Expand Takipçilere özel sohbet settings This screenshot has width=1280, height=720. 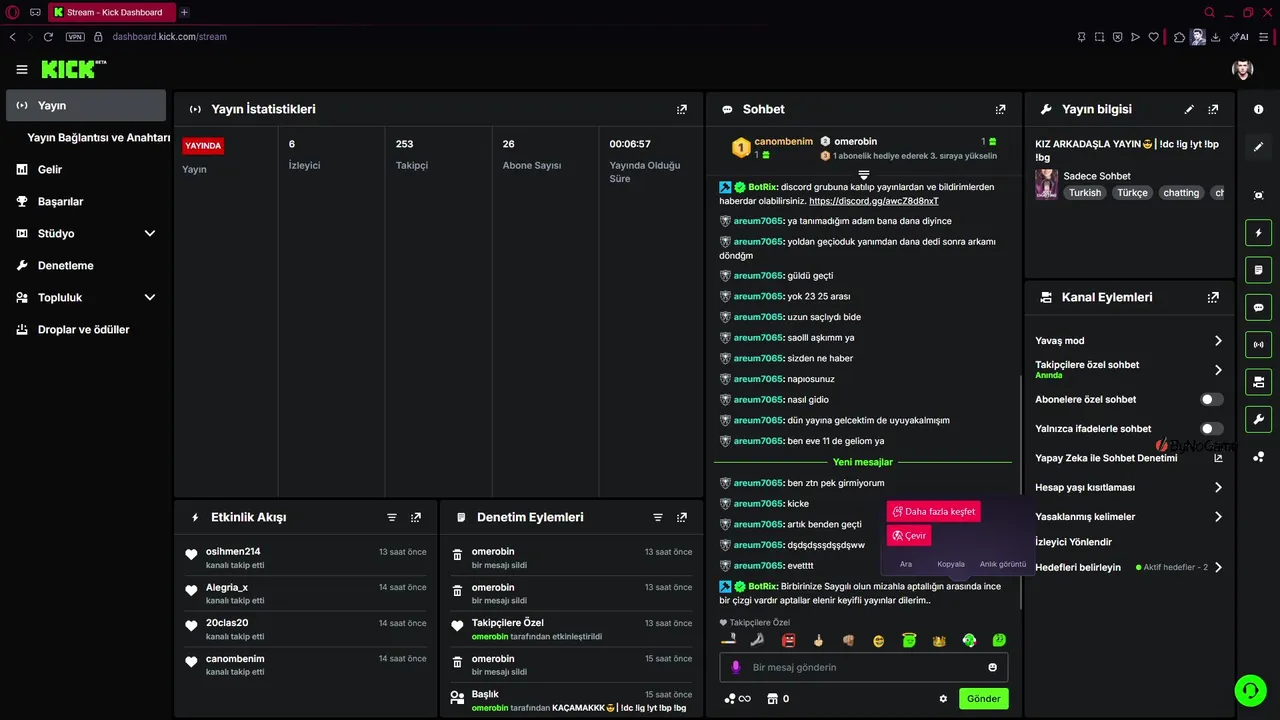[x=1218, y=370]
